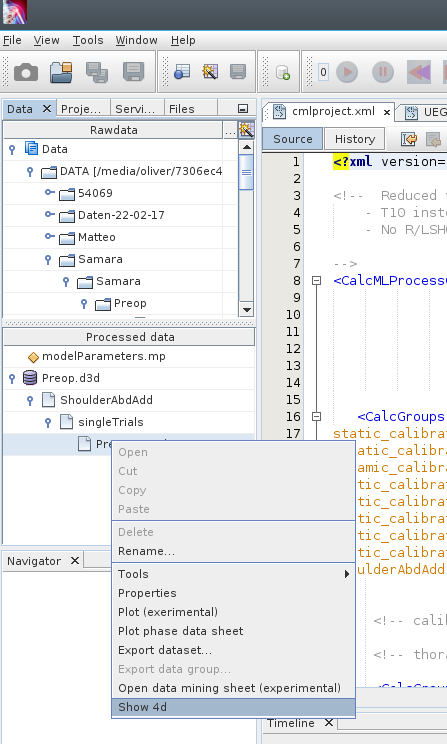Click the camera snapshot toolbar icon
The width and height of the screenshot is (447, 744).
26,72
